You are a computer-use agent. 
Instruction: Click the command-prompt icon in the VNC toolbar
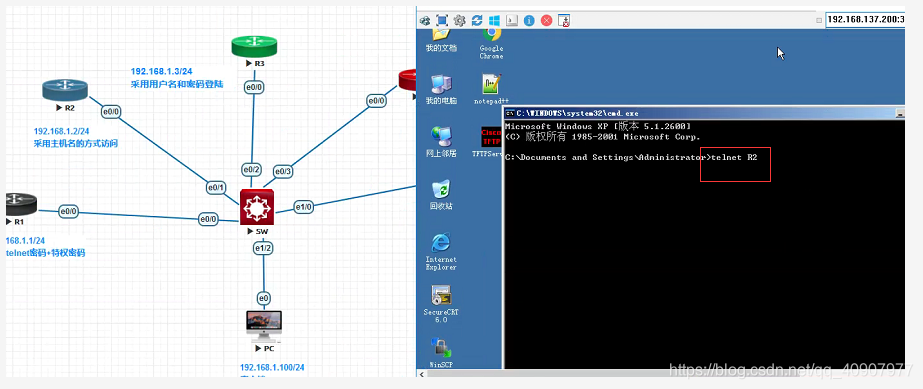click(512, 21)
